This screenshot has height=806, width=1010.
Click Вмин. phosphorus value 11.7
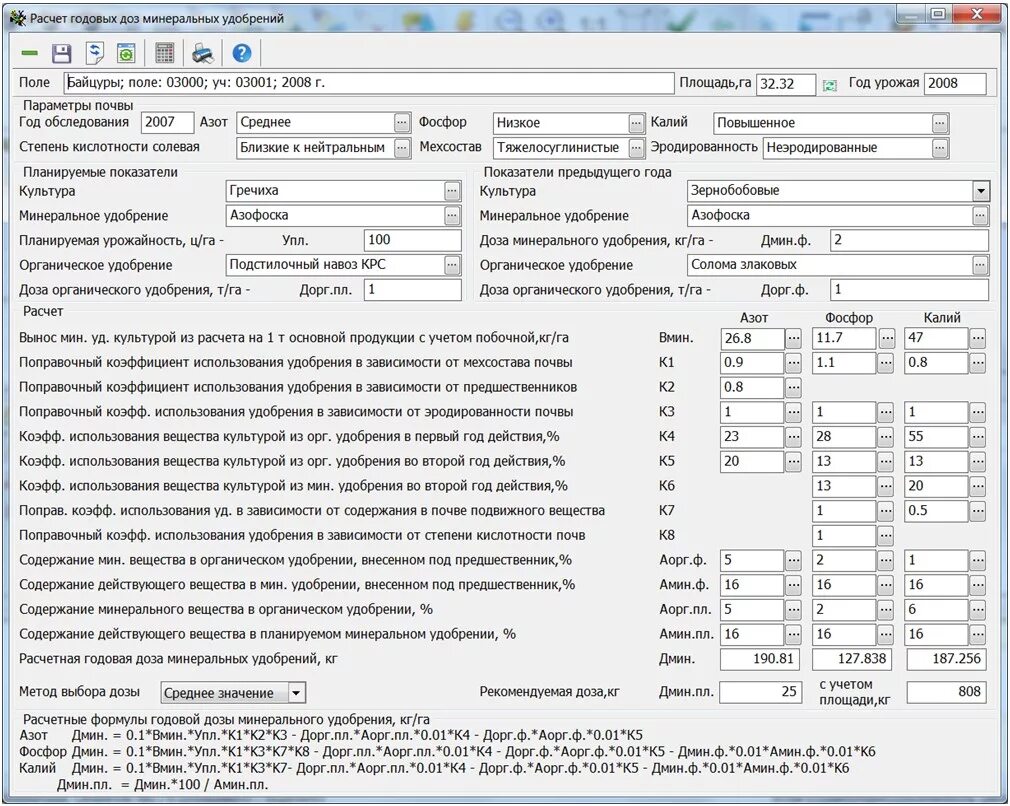(x=844, y=338)
